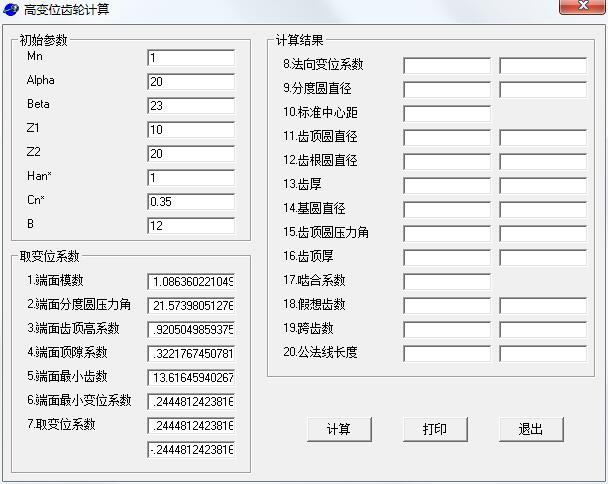Click the 取变位系数 group label
Viewport: 608px width, 484px height.
[50, 256]
